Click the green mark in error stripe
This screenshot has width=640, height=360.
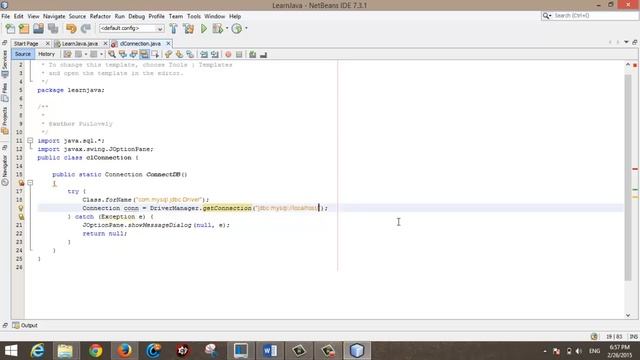(x=635, y=189)
